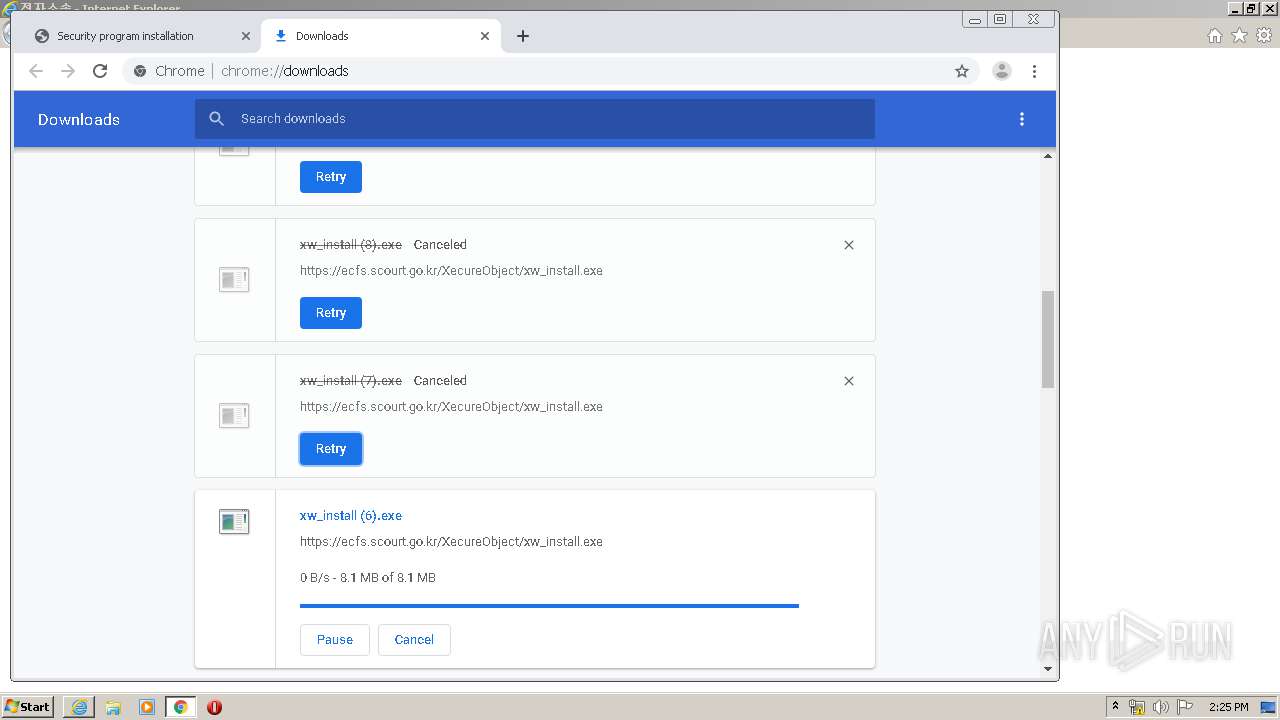The height and width of the screenshot is (720, 1280).
Task: Click the Canceled status of xw_install (7).exe
Action: point(440,381)
